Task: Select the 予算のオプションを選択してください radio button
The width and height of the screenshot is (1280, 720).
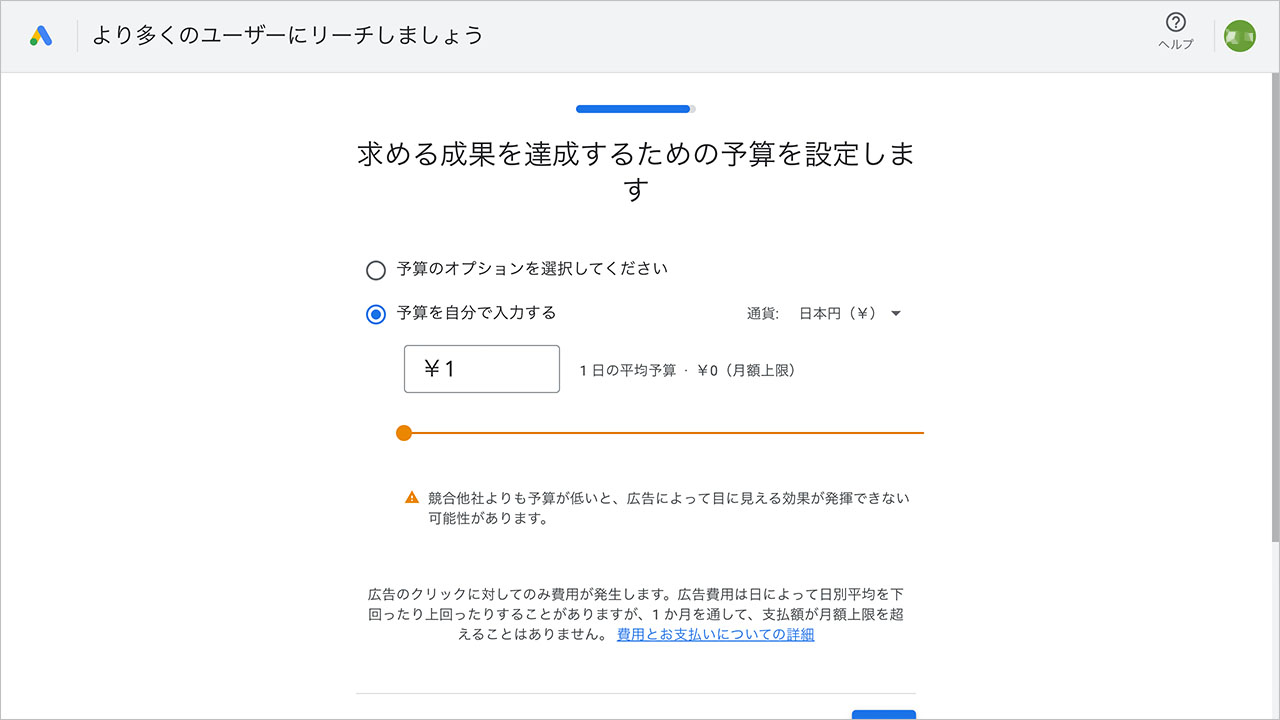Action: pos(375,269)
